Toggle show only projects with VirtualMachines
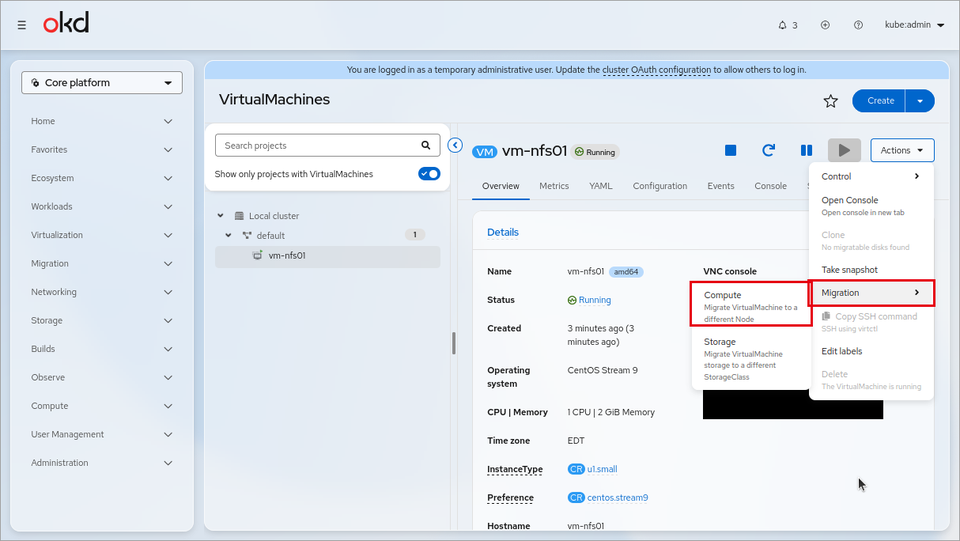 [x=429, y=174]
